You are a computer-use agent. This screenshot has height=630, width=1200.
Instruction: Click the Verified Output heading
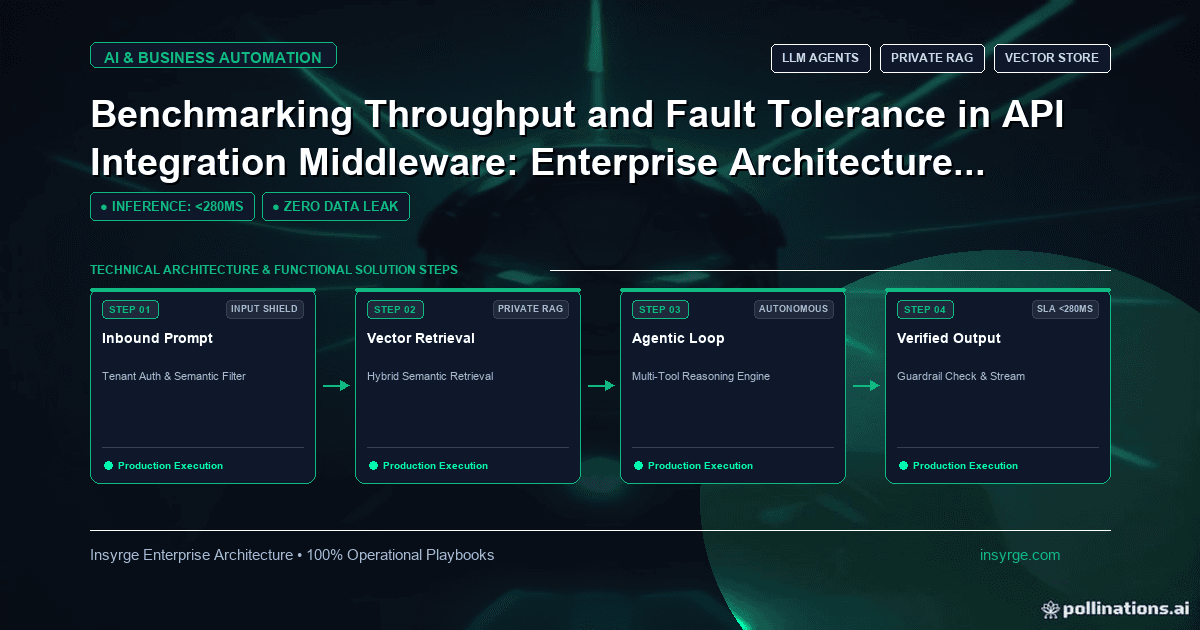point(949,338)
